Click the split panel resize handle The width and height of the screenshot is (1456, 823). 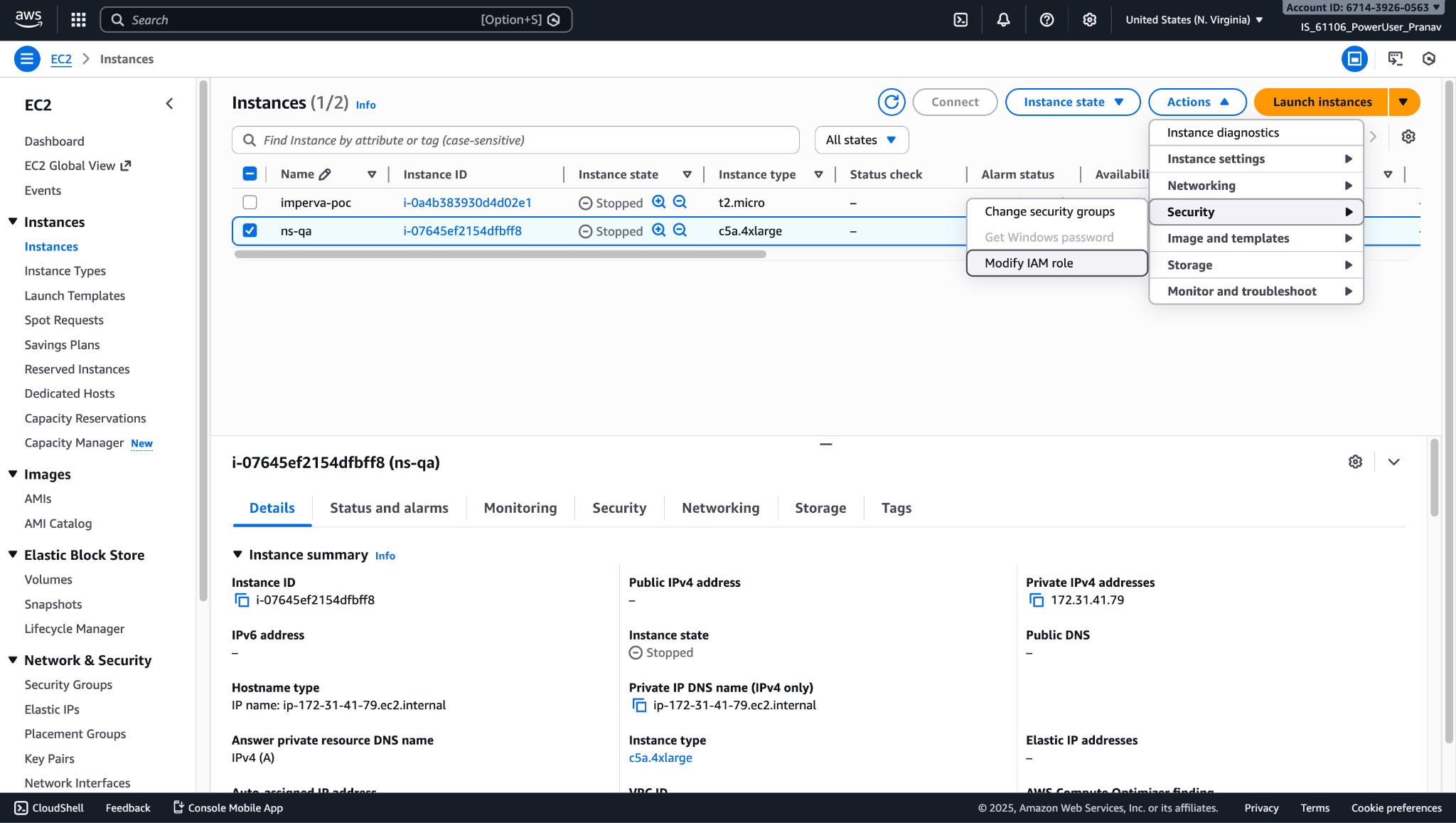coord(825,444)
